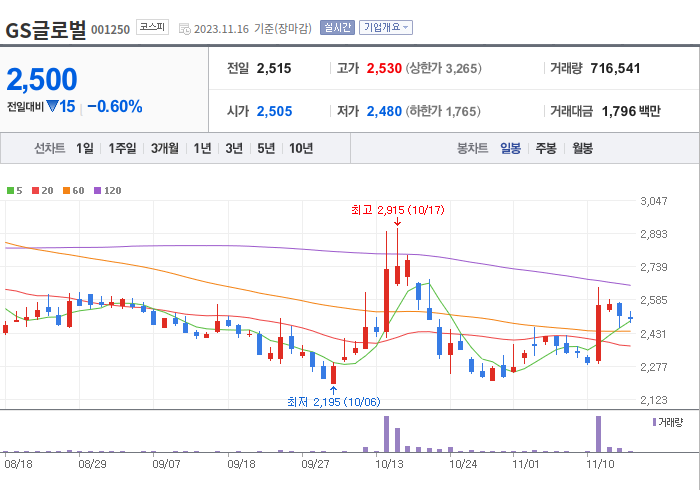
Task: Click the calendar icon beside the date
Action: [x=184, y=29]
